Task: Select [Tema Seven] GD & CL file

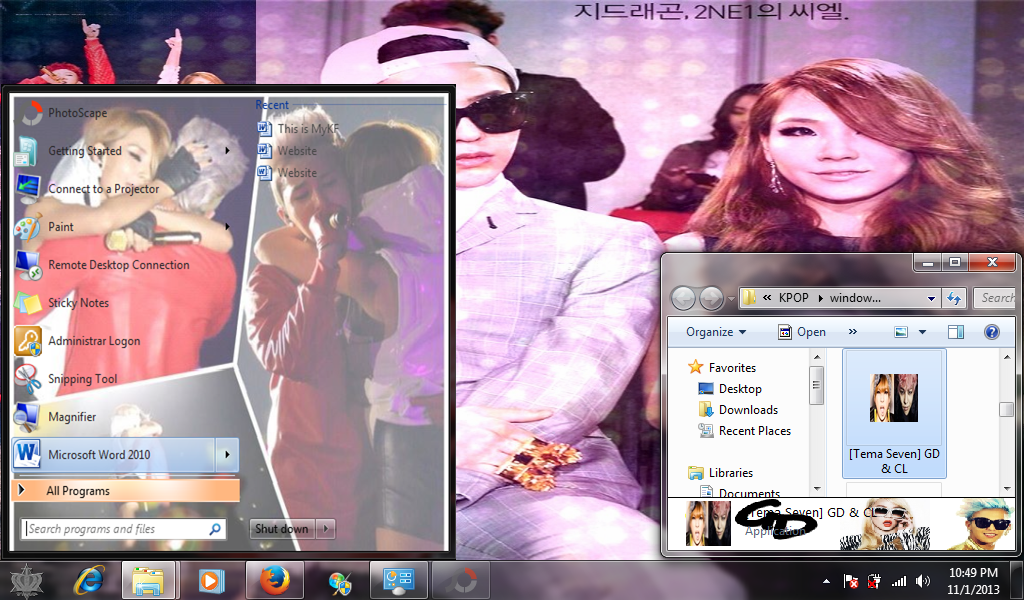Action: (894, 415)
